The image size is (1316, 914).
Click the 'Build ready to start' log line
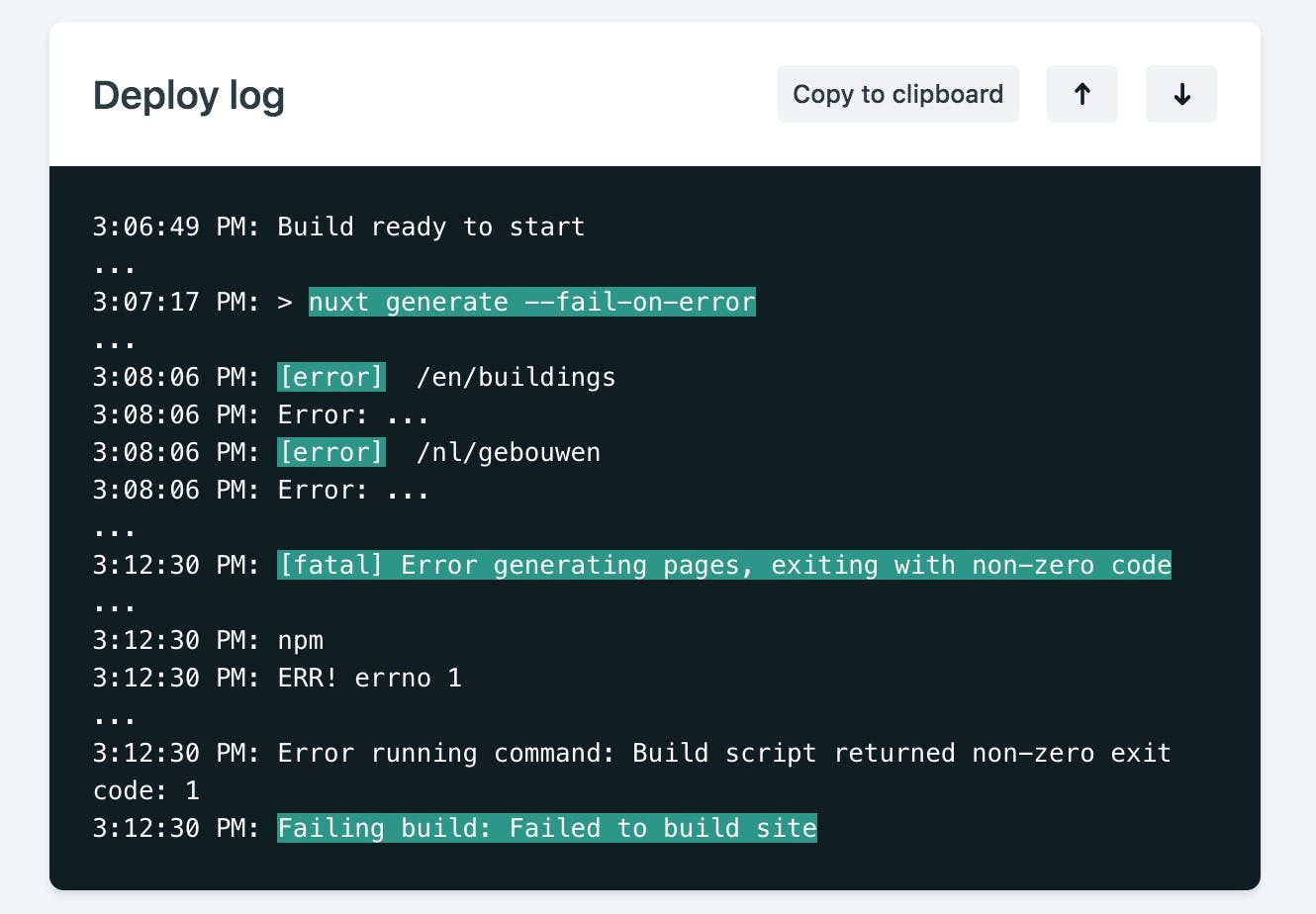tap(338, 227)
